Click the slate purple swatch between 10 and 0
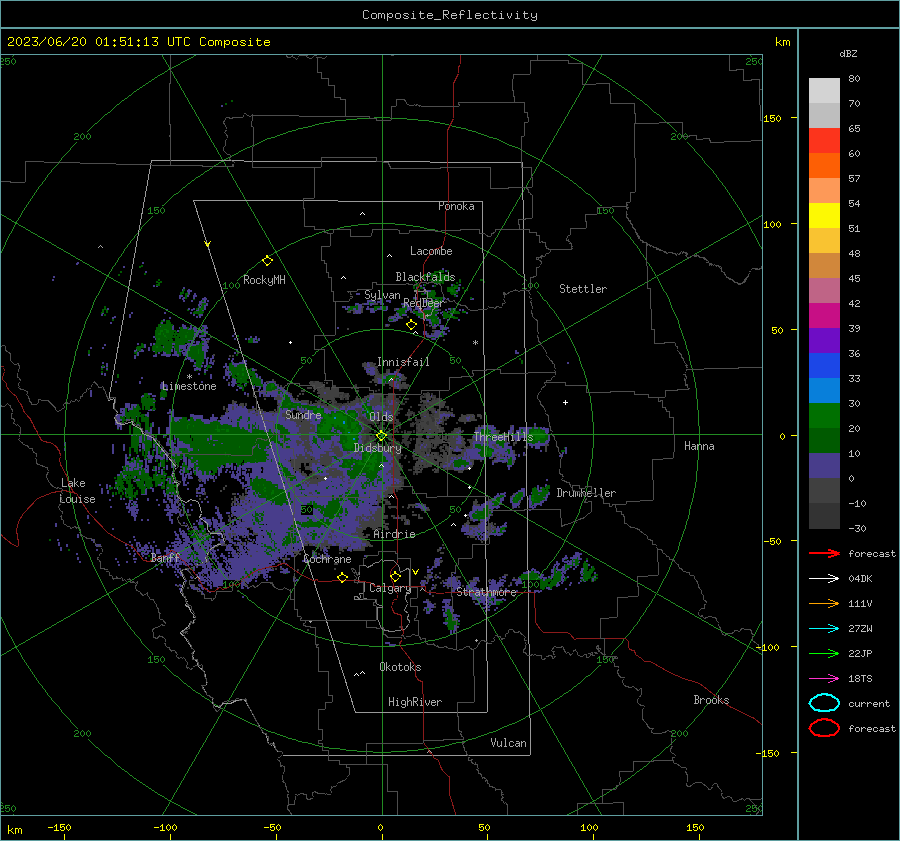Image resolution: width=900 pixels, height=841 pixels. pos(824,466)
